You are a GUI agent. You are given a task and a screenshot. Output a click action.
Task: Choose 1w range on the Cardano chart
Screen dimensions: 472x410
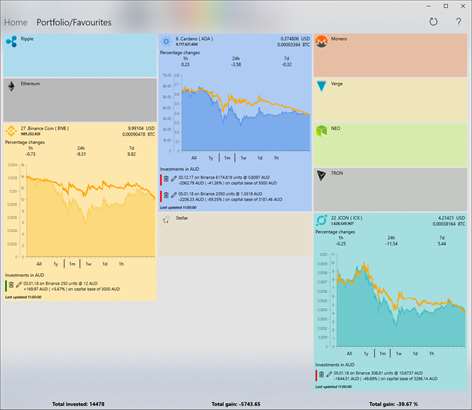243,158
